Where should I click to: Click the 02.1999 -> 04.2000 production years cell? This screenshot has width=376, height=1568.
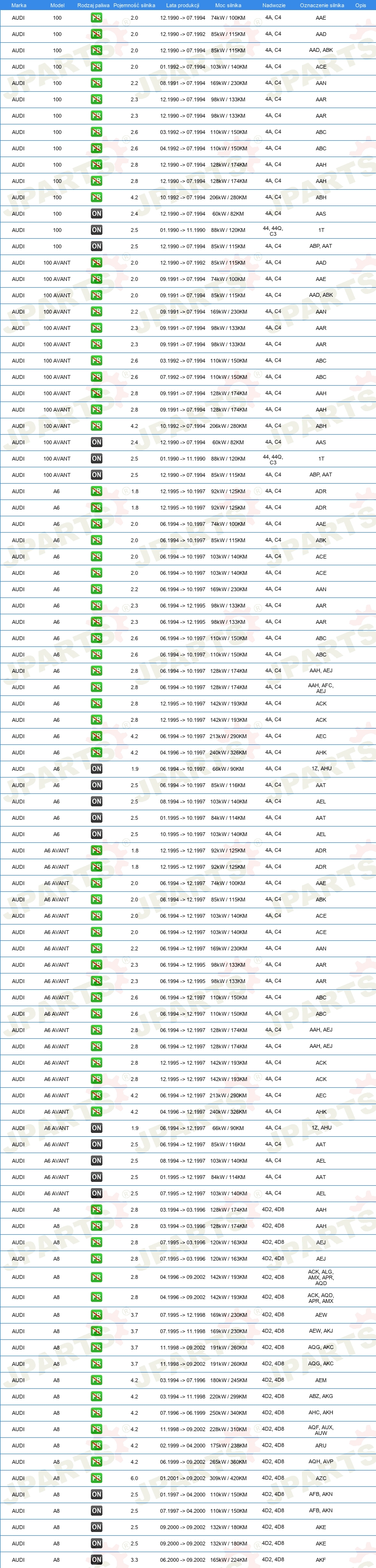183,1446
